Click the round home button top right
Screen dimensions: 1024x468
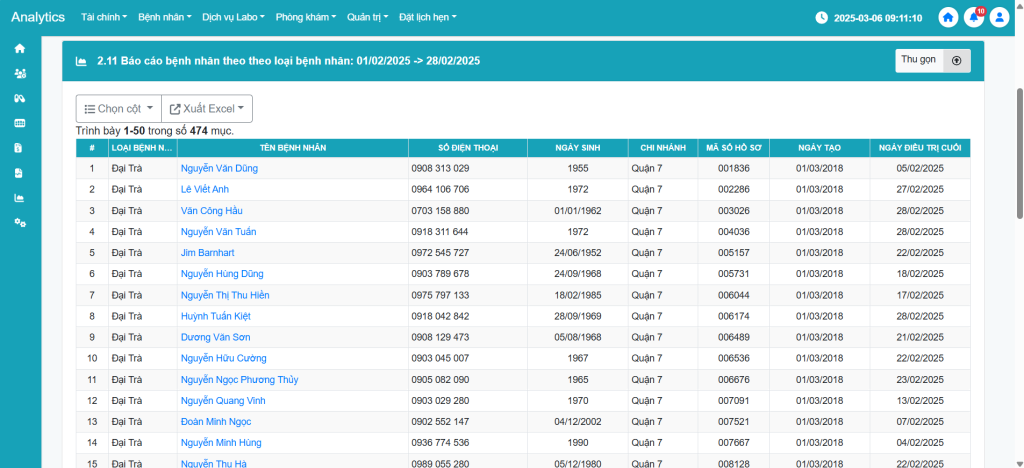pyautogui.click(x=948, y=18)
